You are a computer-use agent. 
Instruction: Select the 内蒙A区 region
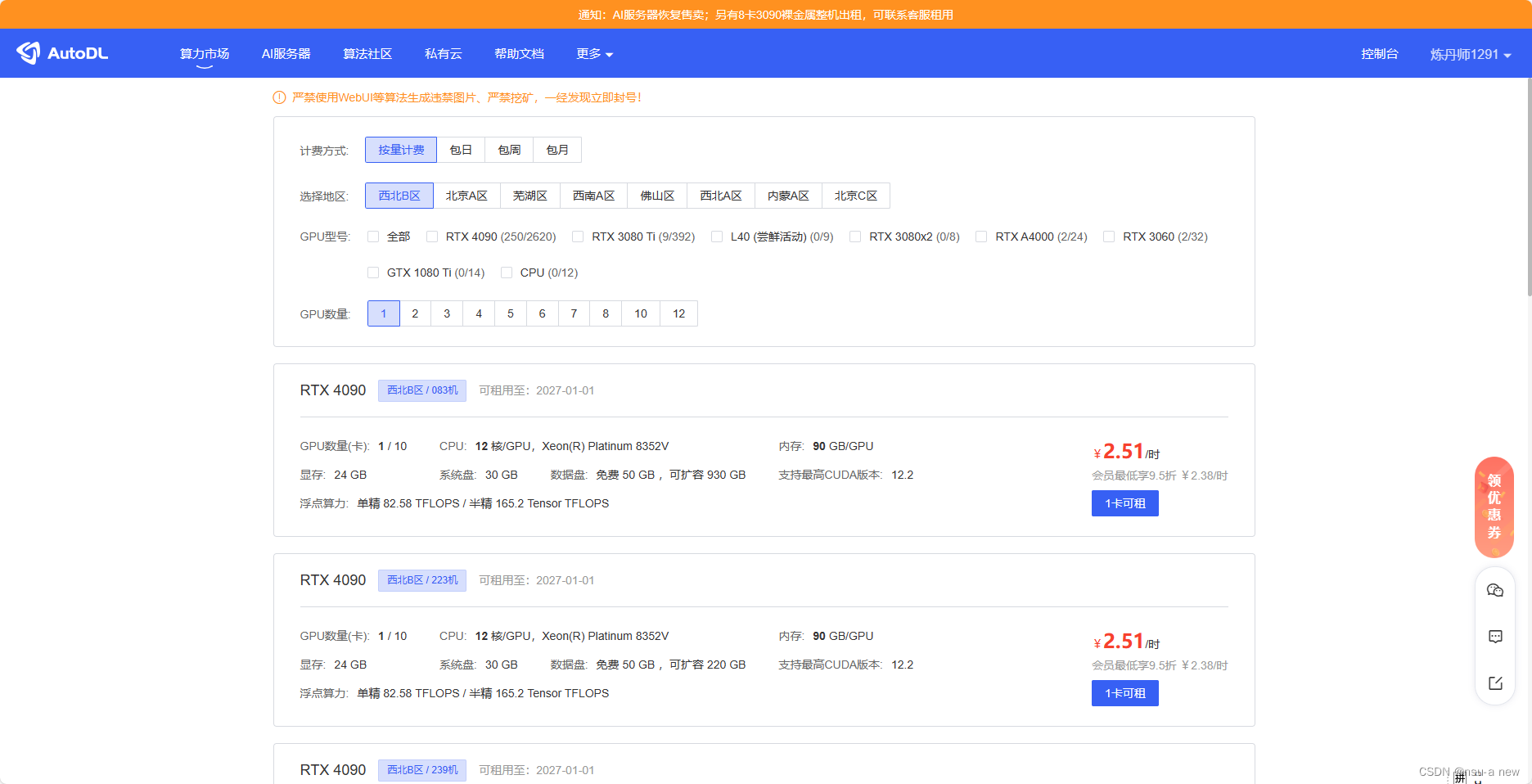click(788, 196)
